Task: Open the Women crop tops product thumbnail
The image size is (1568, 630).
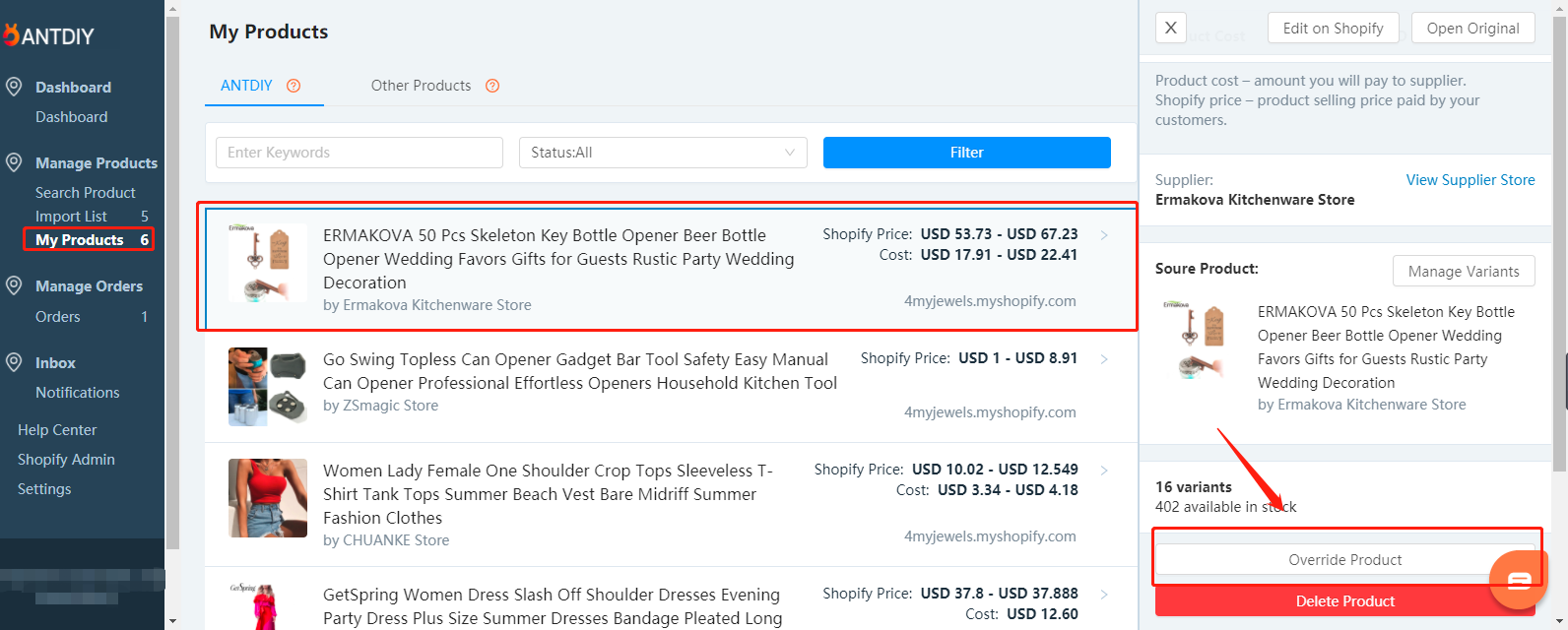Action: 268,498
